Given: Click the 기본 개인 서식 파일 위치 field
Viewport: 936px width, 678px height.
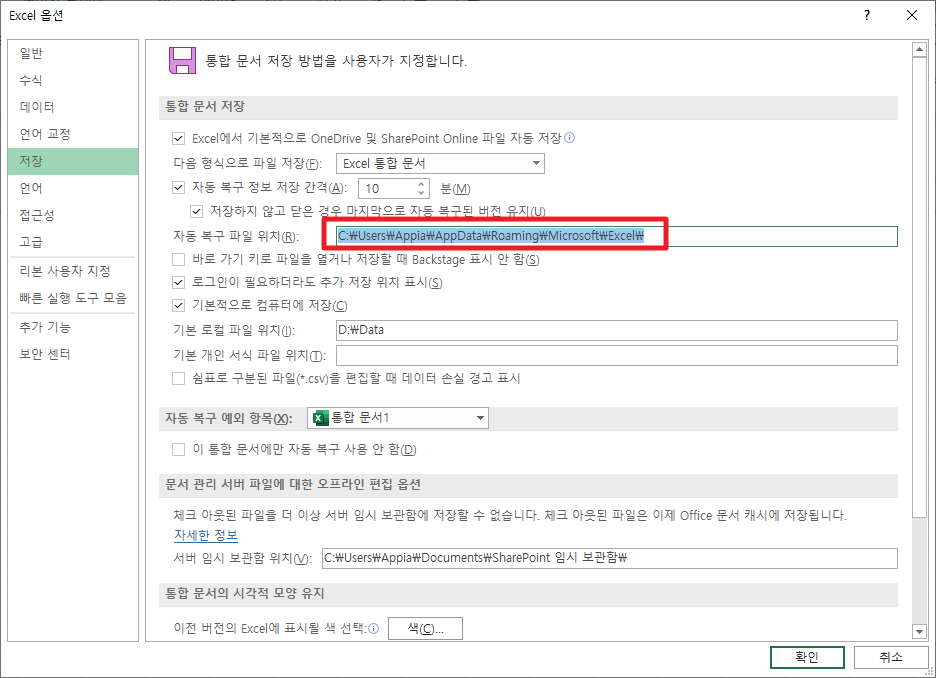Looking at the screenshot, I should pyautogui.click(x=617, y=355).
